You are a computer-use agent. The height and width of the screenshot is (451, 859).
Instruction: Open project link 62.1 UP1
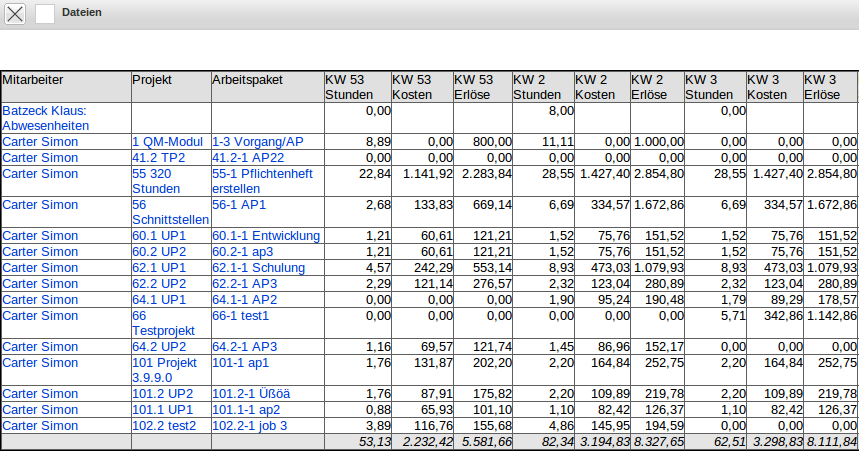tap(159, 267)
